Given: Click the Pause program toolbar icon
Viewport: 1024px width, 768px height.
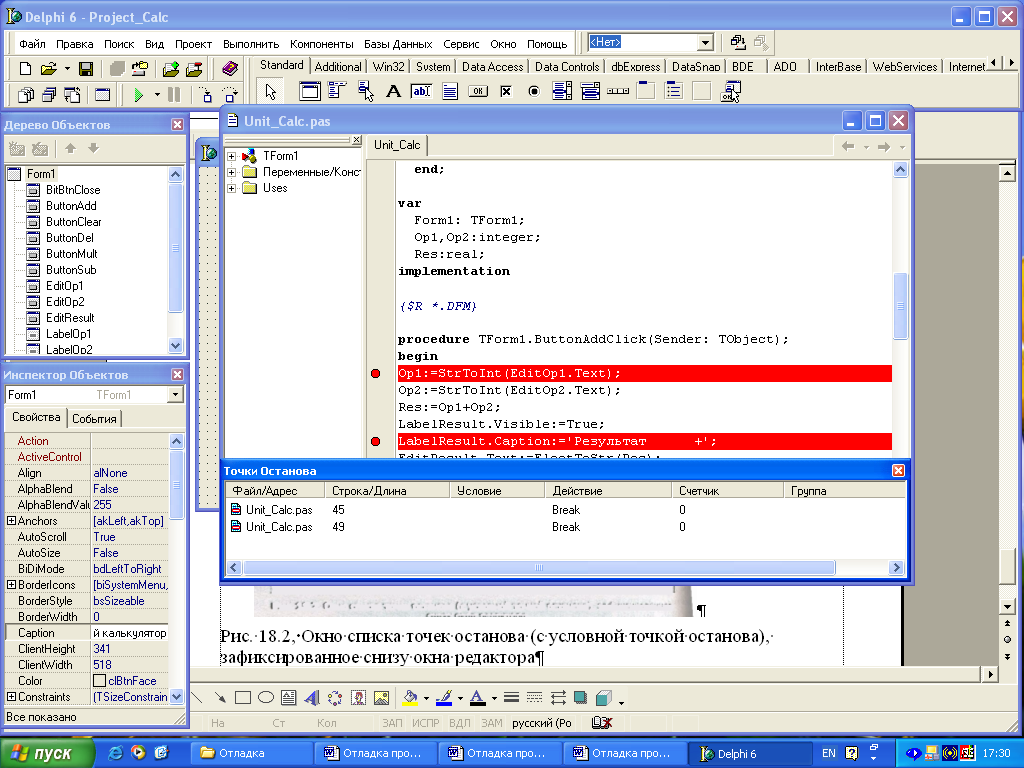Looking at the screenshot, I should 174,95.
